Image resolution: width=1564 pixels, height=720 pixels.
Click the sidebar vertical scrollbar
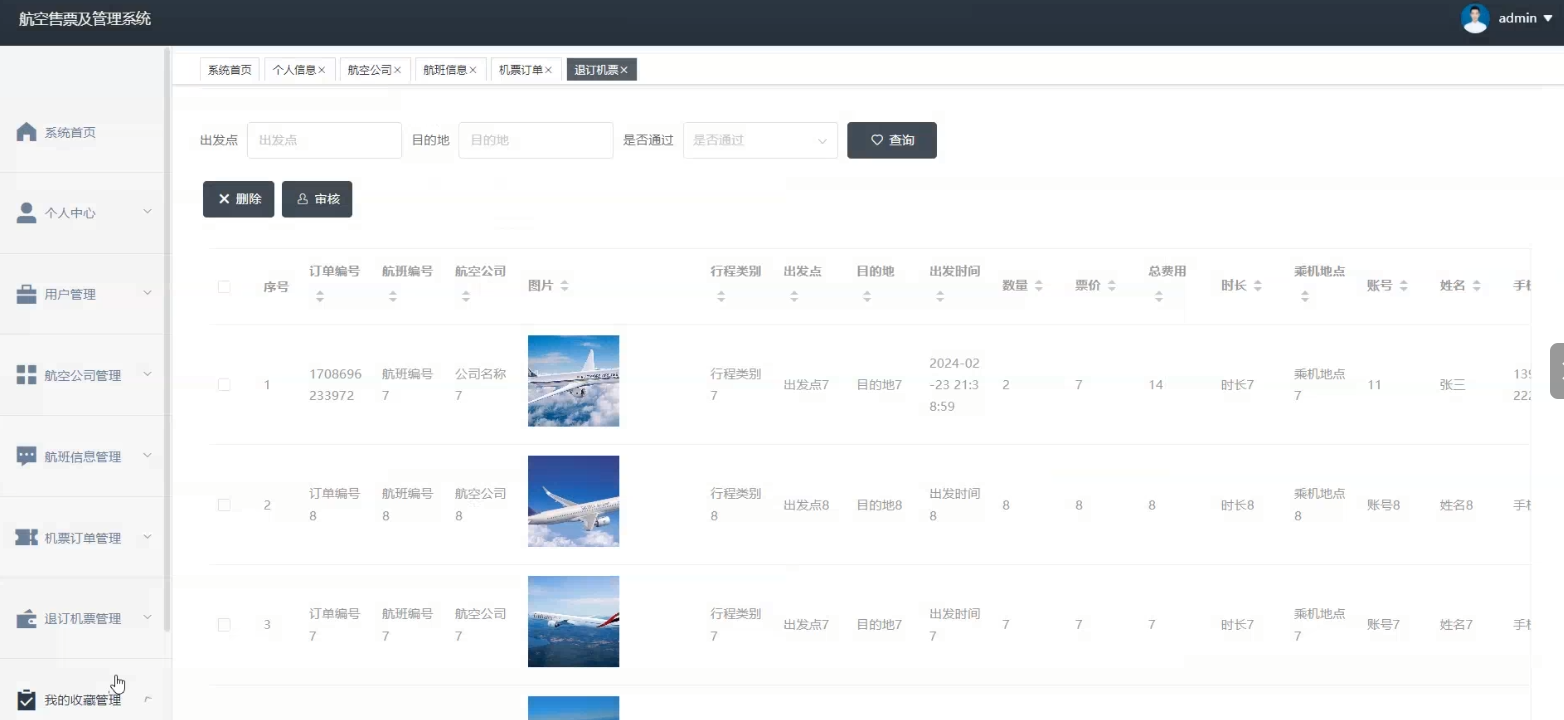pyautogui.click(x=167, y=340)
